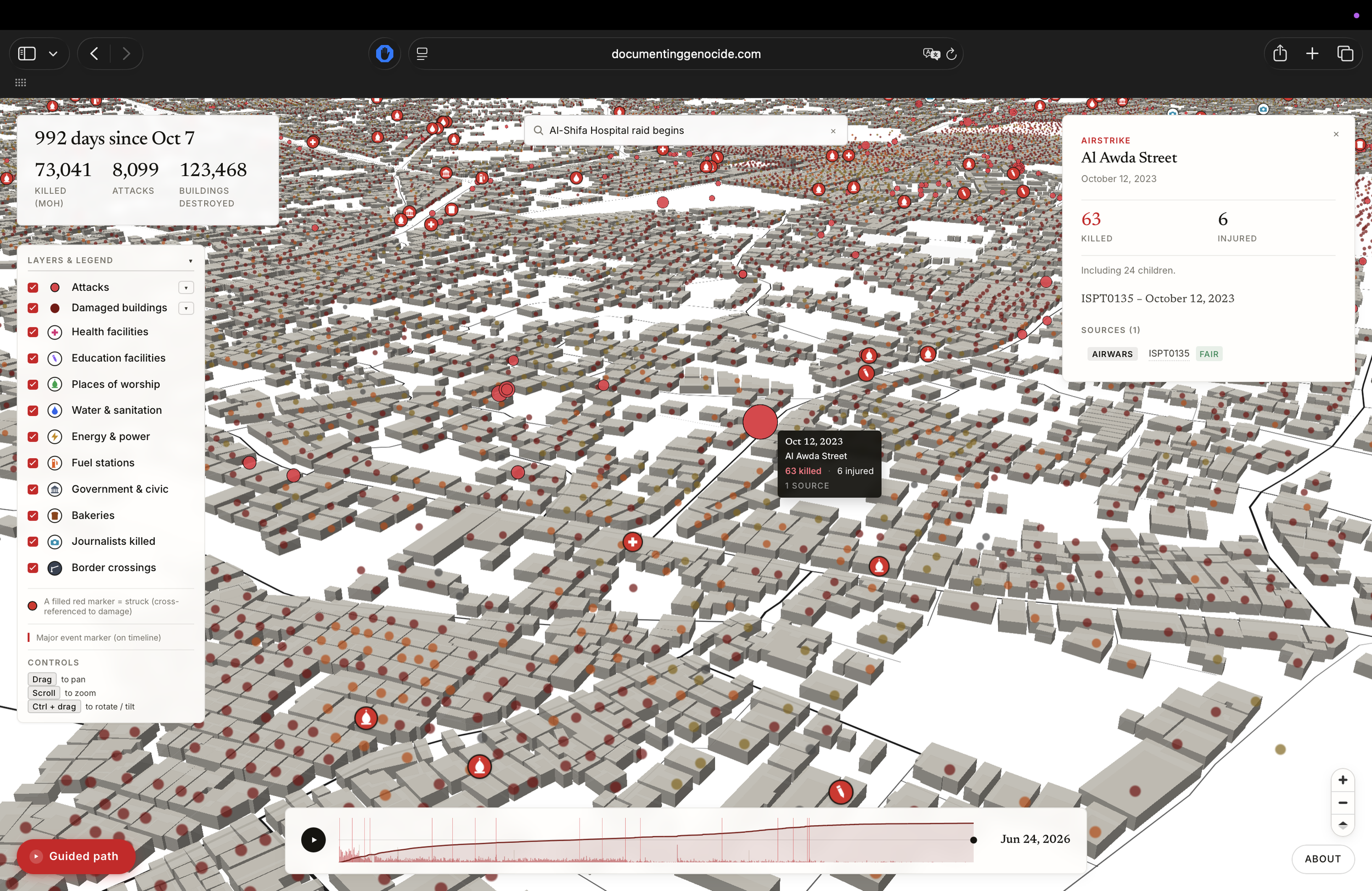Click the Water & sanitation legend icon
The image size is (1372, 891).
tap(55, 410)
